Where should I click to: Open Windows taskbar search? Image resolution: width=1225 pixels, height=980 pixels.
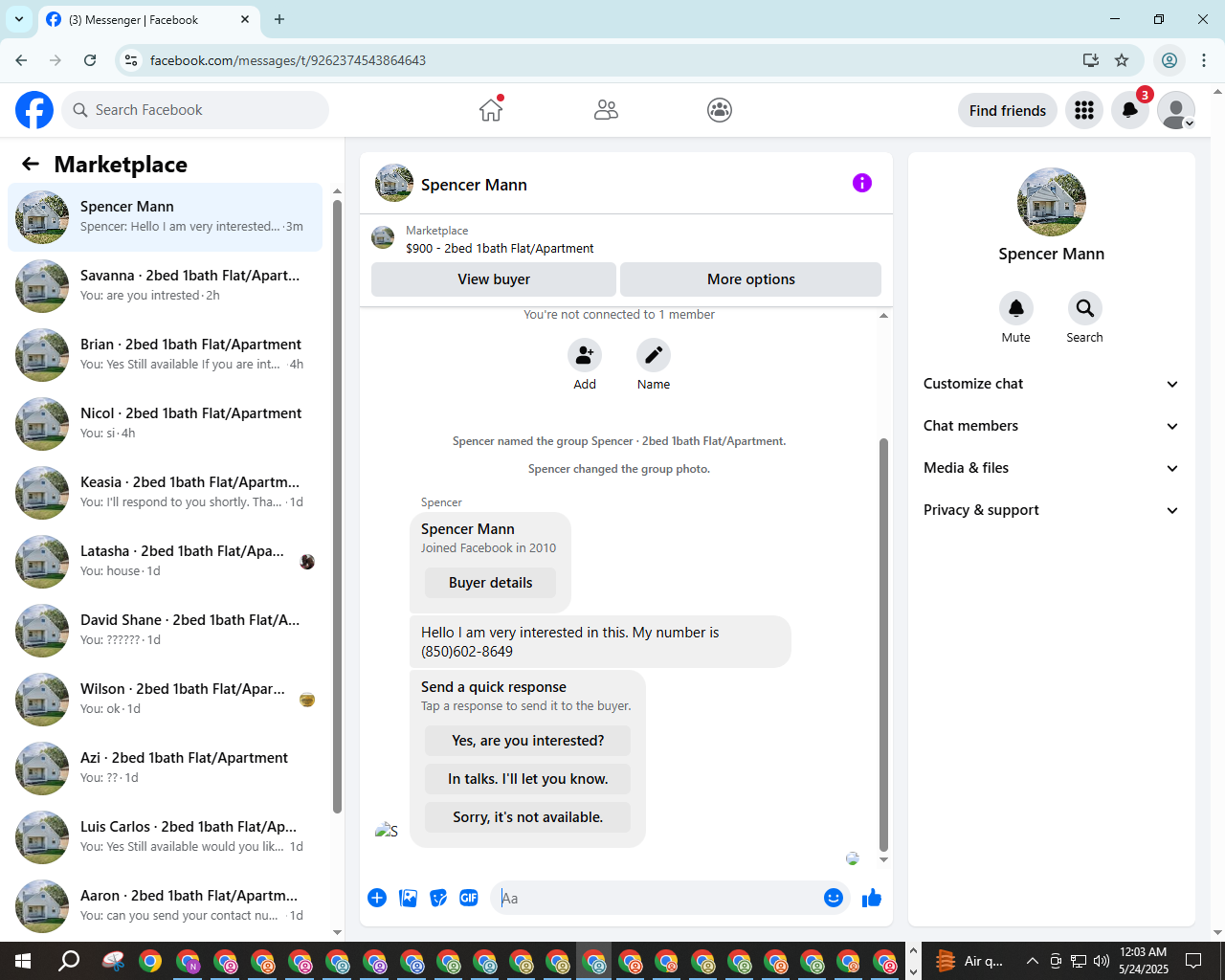[69, 961]
